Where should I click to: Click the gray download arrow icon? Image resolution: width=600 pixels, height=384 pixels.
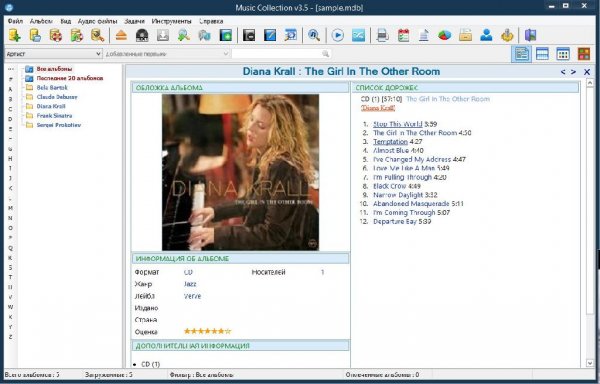163,35
